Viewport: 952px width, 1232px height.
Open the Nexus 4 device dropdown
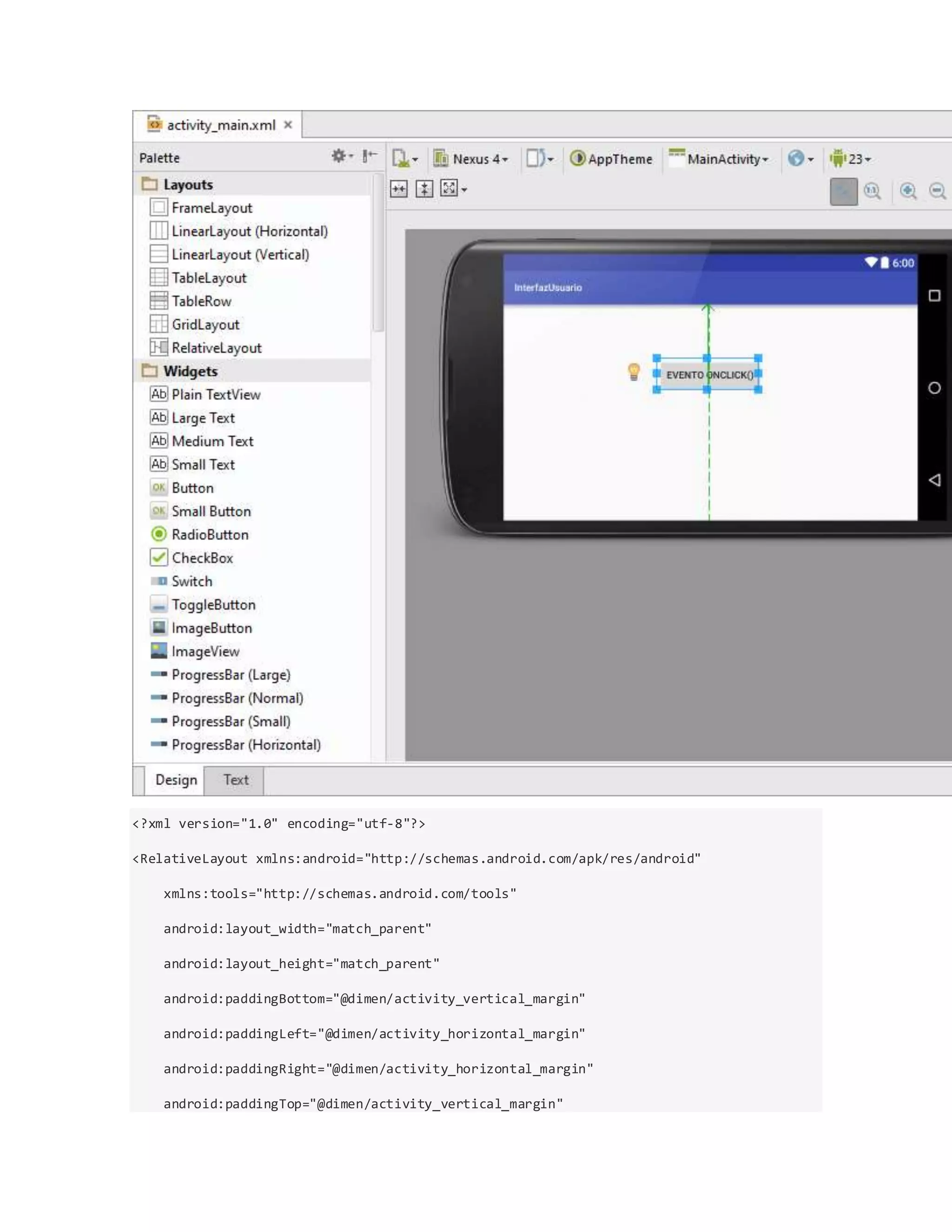click(x=471, y=159)
